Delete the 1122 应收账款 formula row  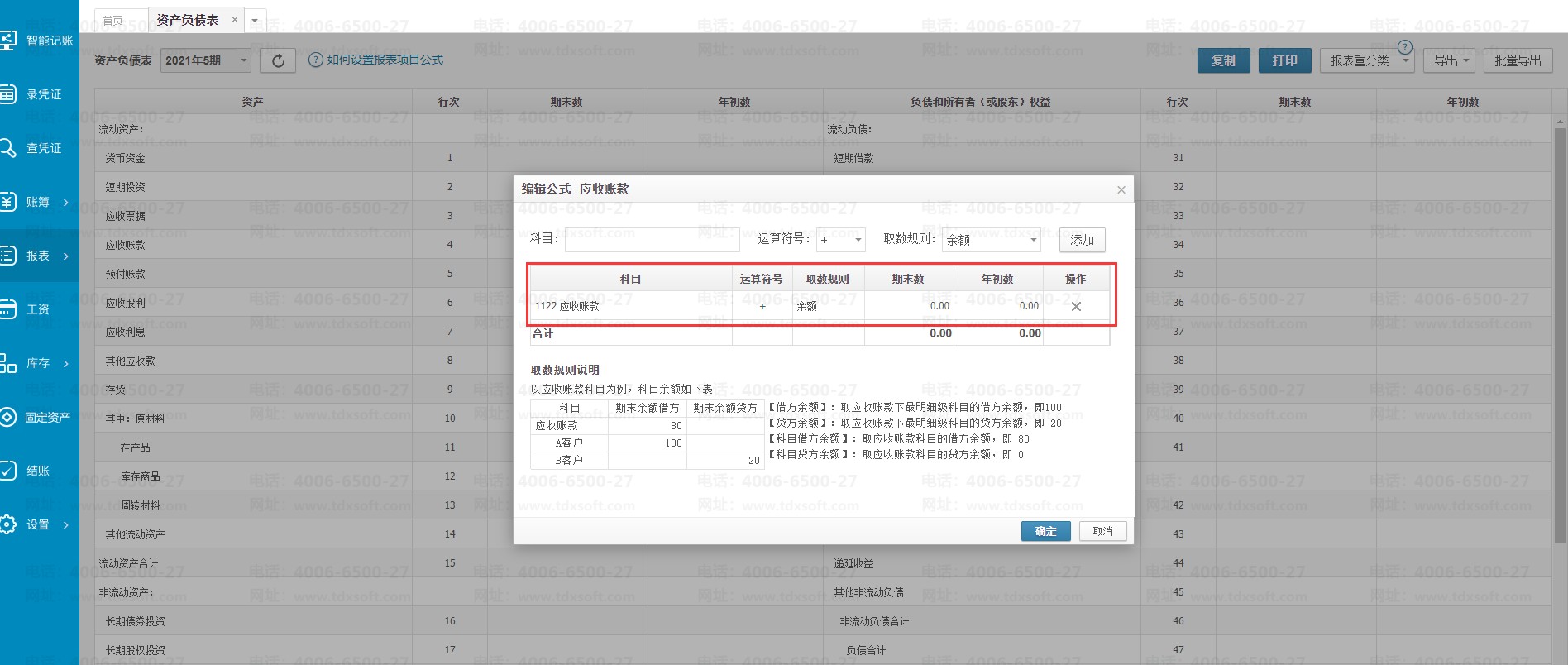1076,306
